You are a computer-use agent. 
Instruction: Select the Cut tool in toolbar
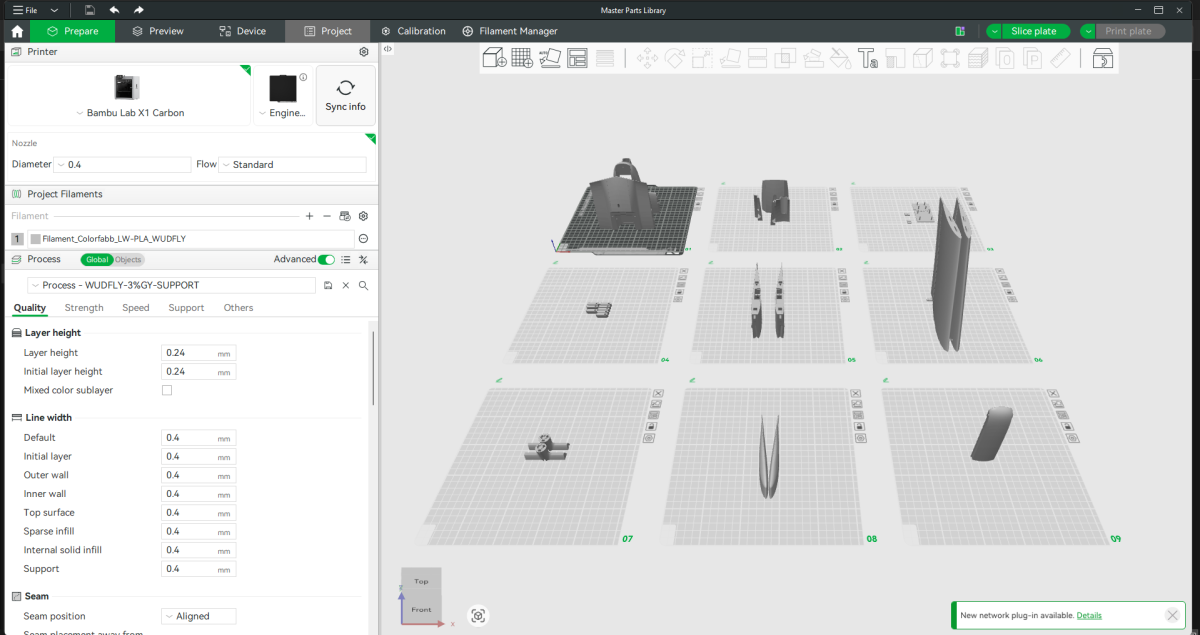758,59
